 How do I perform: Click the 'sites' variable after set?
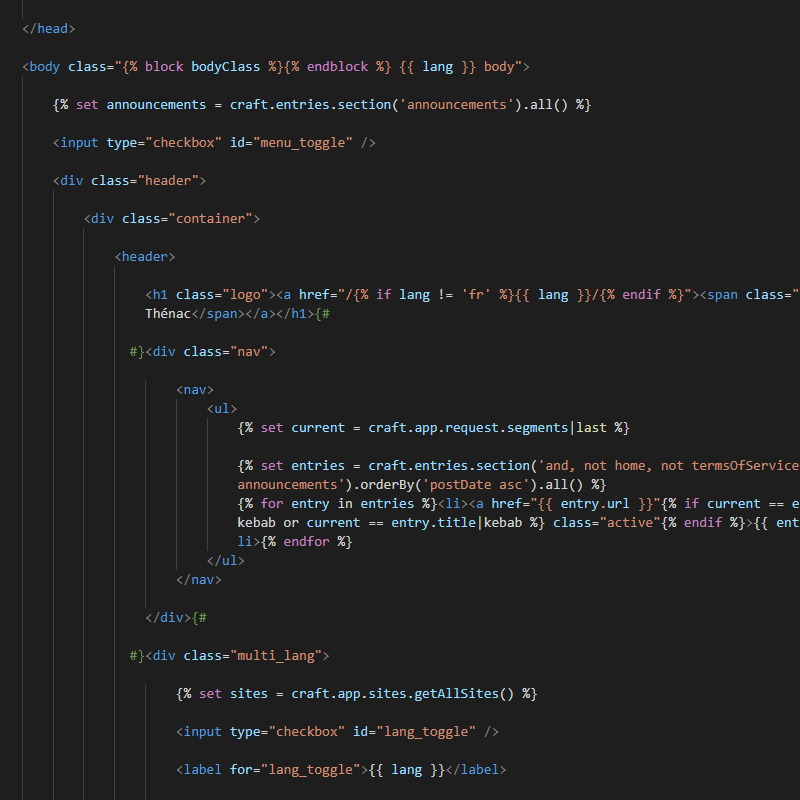click(x=248, y=694)
